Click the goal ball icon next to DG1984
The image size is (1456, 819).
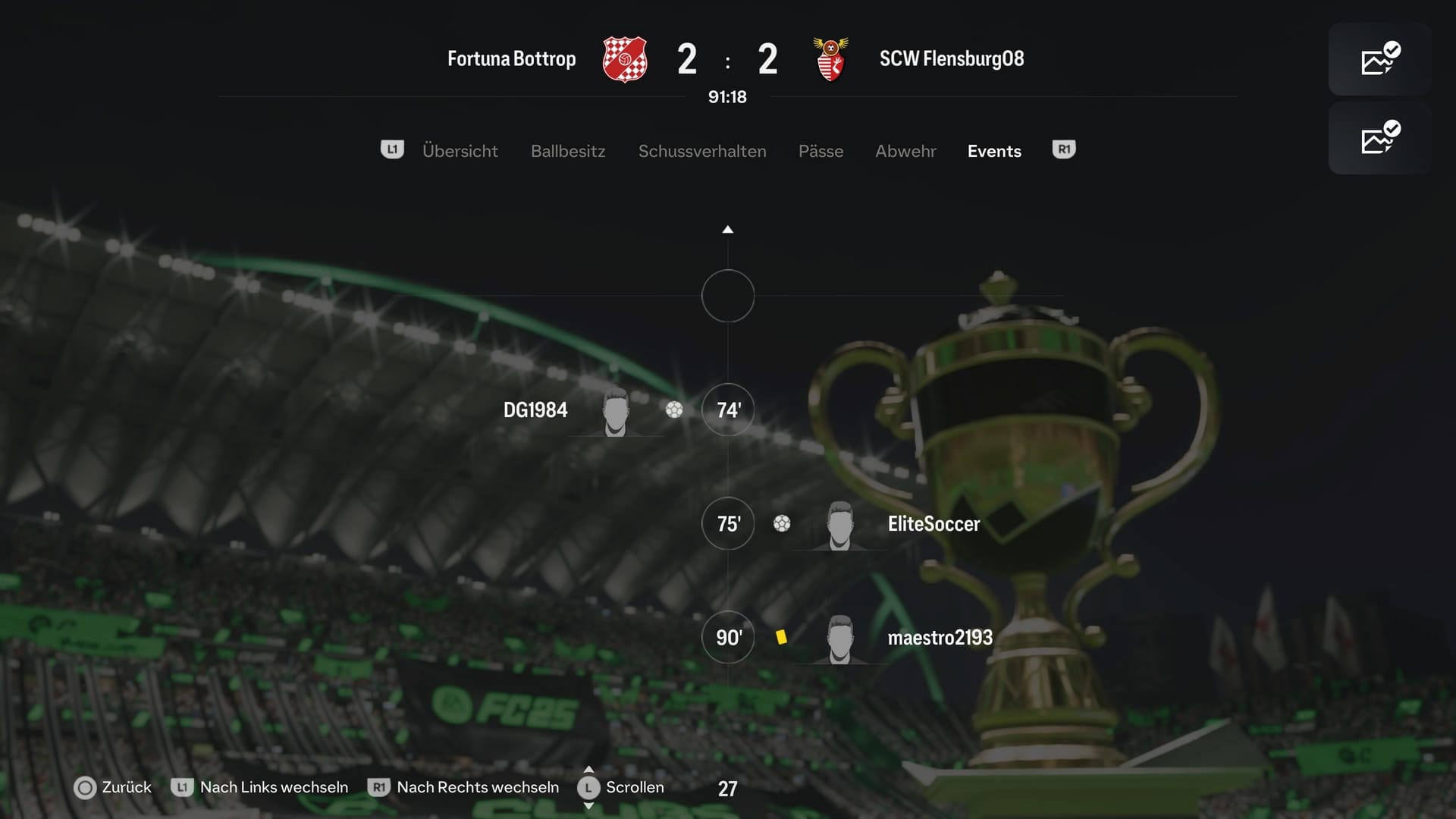pyautogui.click(x=674, y=409)
